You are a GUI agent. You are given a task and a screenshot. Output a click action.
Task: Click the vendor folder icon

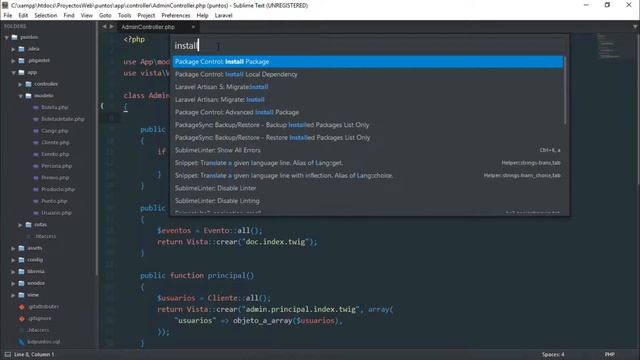click(22, 283)
